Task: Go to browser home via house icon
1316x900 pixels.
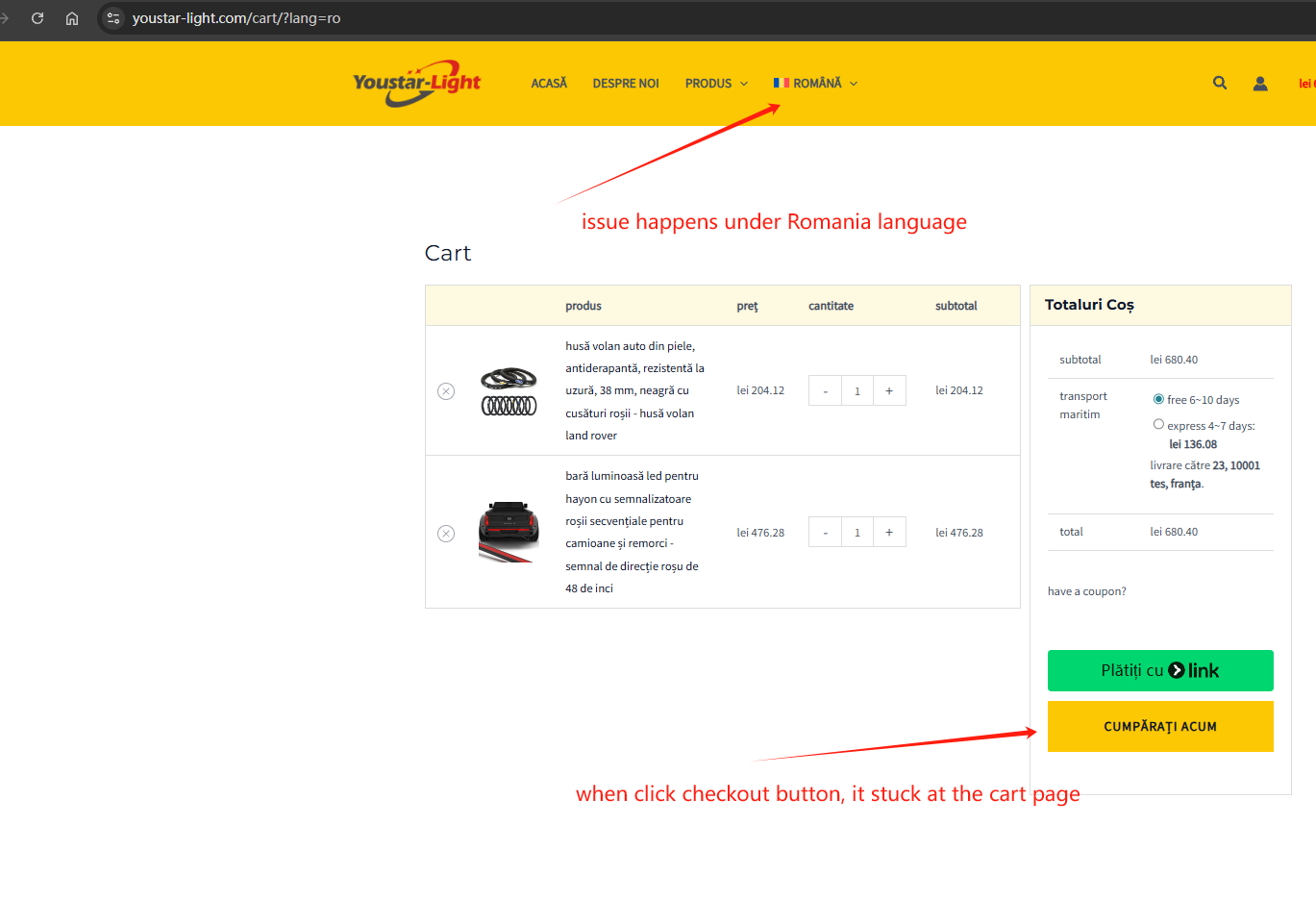Action: [x=72, y=18]
